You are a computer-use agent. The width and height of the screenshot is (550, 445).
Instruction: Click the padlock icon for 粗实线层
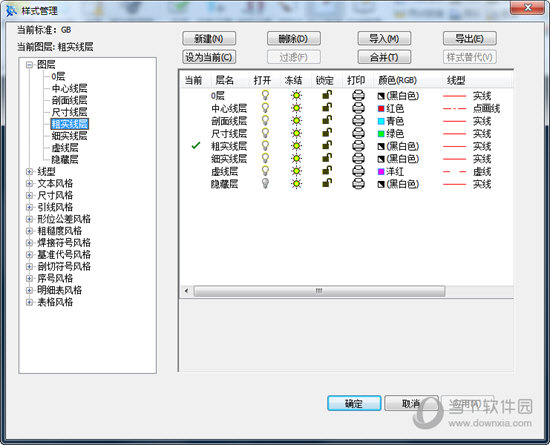(x=327, y=145)
